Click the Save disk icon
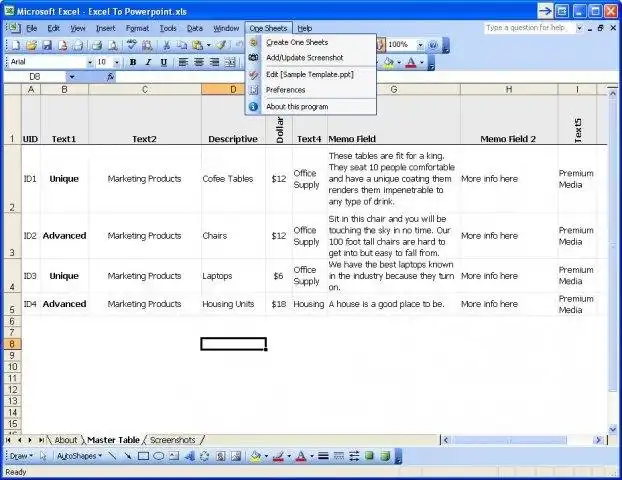Screen dimensions: 622x480 pyautogui.click(x=47, y=45)
